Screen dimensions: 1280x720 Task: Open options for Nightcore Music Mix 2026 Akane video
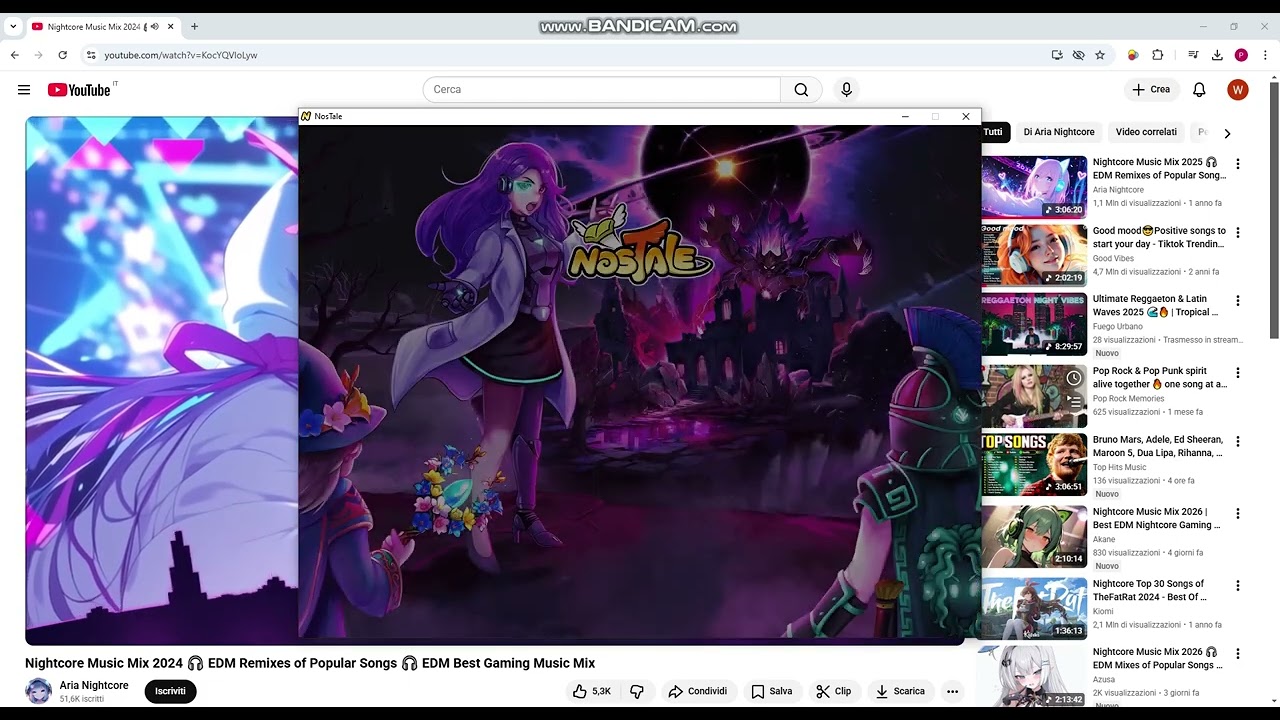coord(1238,514)
